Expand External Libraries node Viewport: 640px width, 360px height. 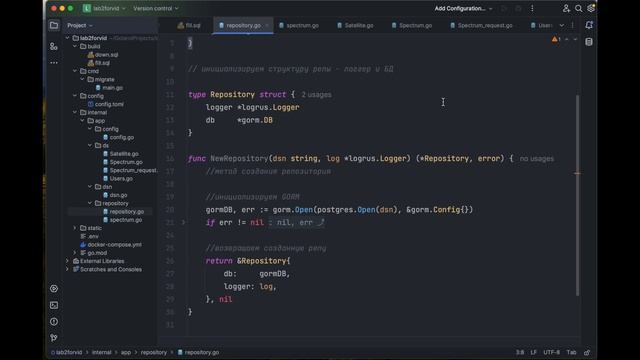click(x=68, y=261)
